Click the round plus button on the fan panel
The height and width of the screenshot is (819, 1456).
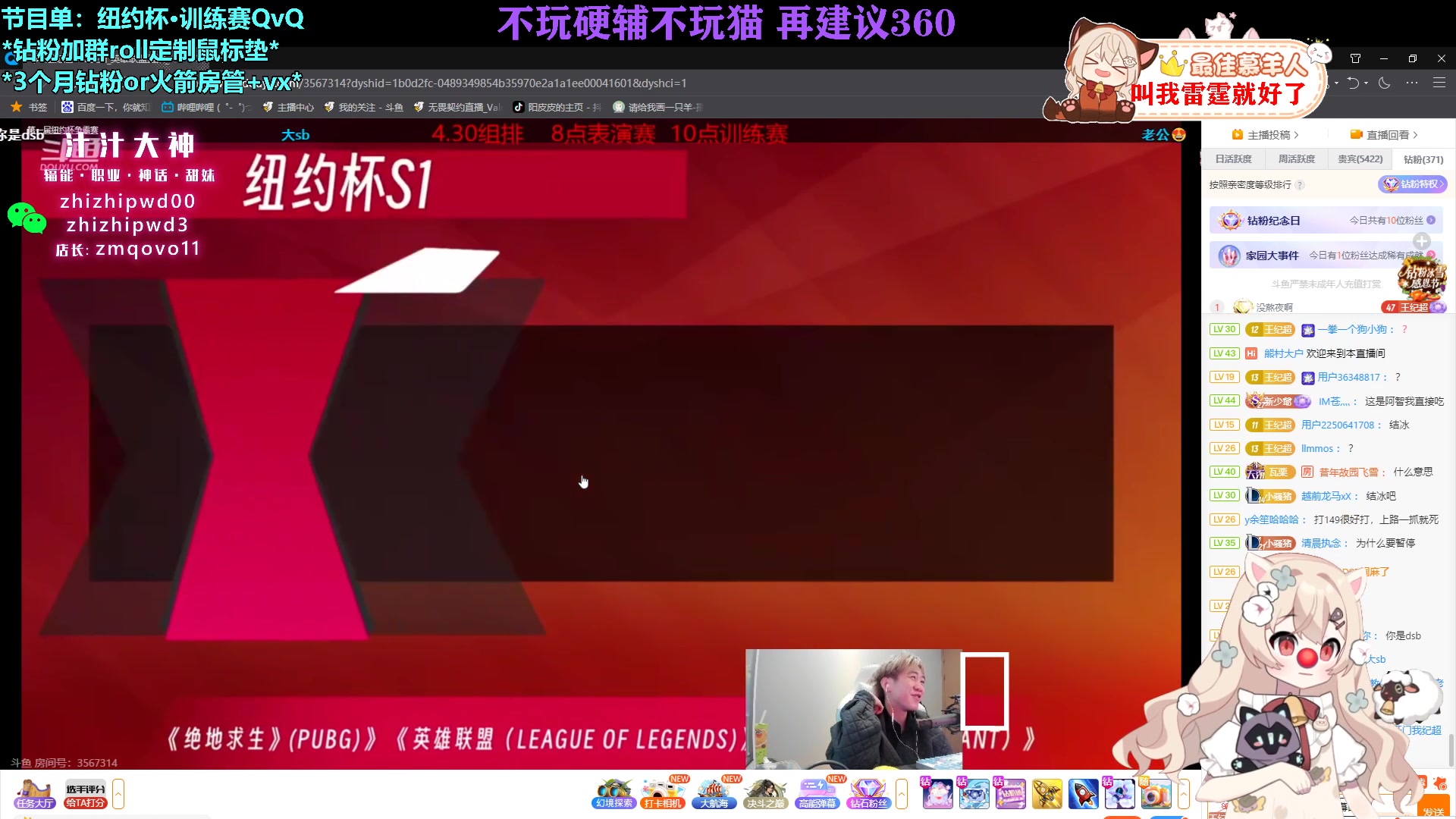[1422, 241]
